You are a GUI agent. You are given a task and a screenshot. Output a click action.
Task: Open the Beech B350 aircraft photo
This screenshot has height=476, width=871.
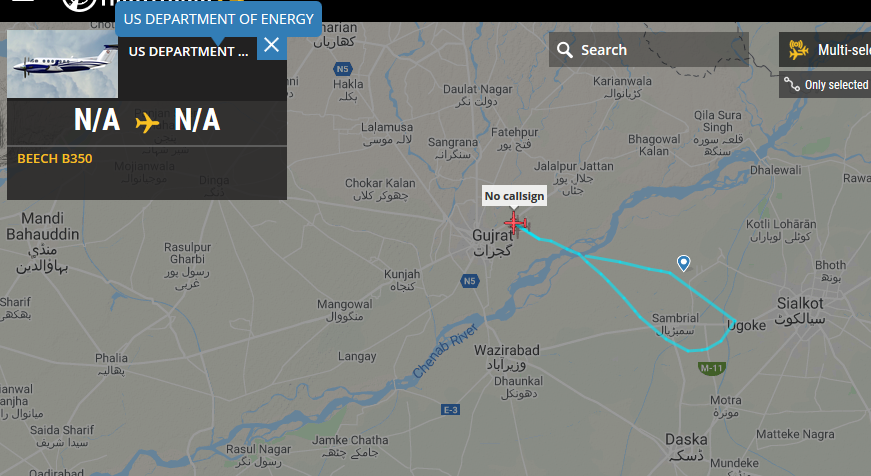[x=62, y=64]
